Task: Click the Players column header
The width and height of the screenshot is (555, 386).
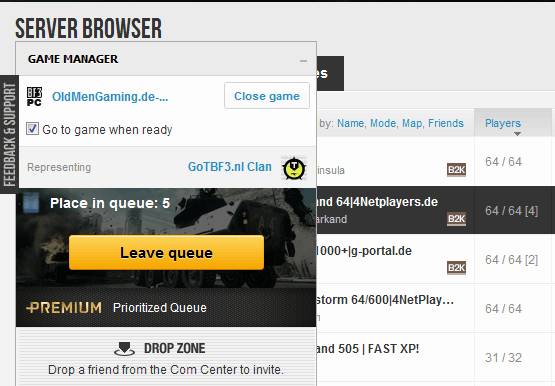Action: 513,123
